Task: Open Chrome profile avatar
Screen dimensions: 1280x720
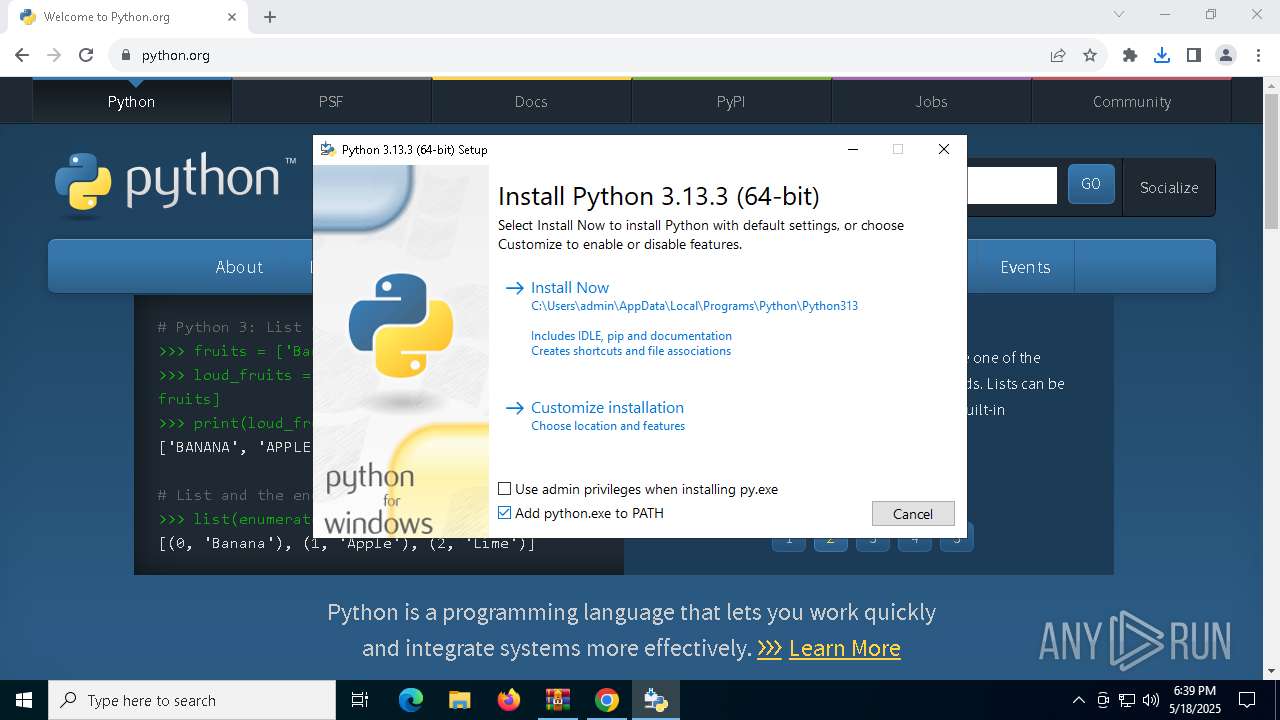Action: pyautogui.click(x=1226, y=55)
